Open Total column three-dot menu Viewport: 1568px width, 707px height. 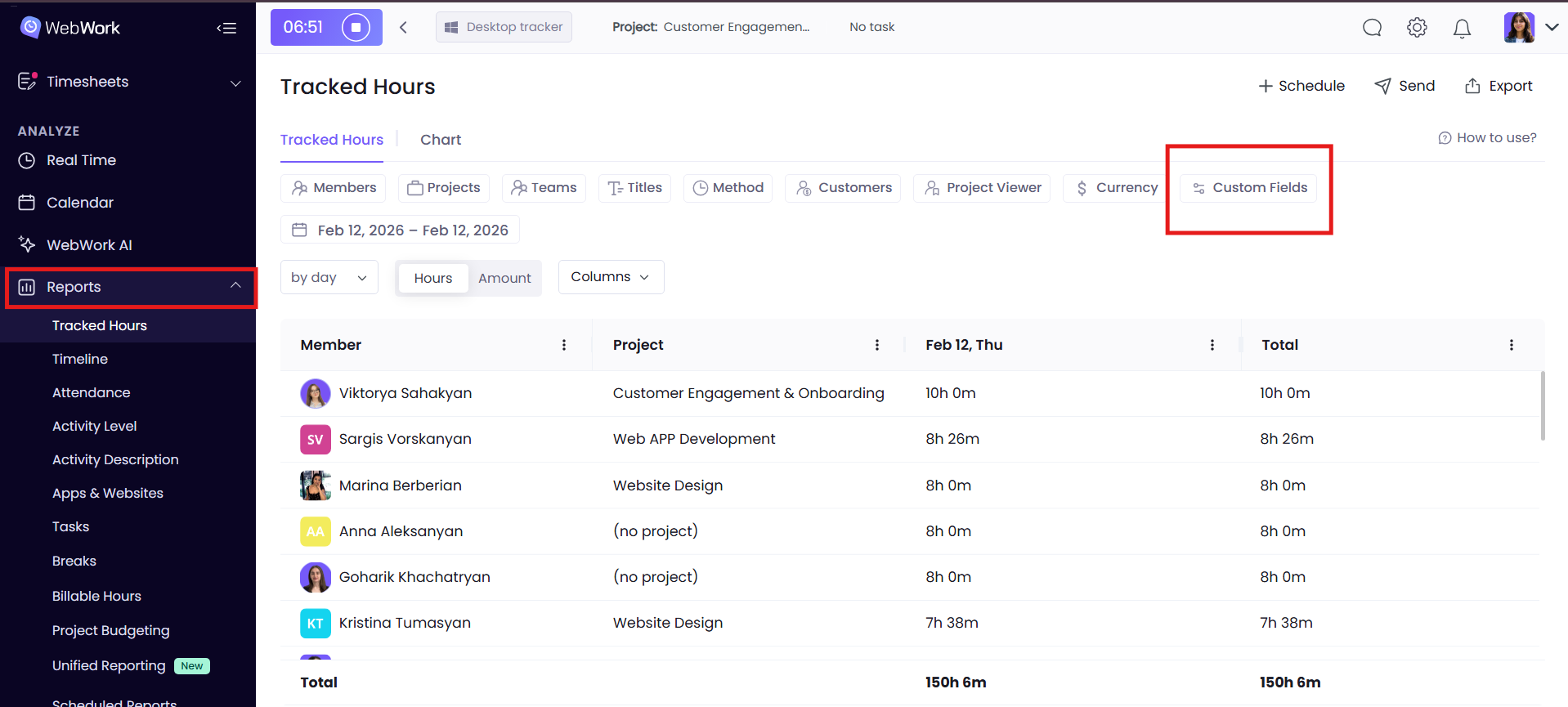click(1511, 345)
